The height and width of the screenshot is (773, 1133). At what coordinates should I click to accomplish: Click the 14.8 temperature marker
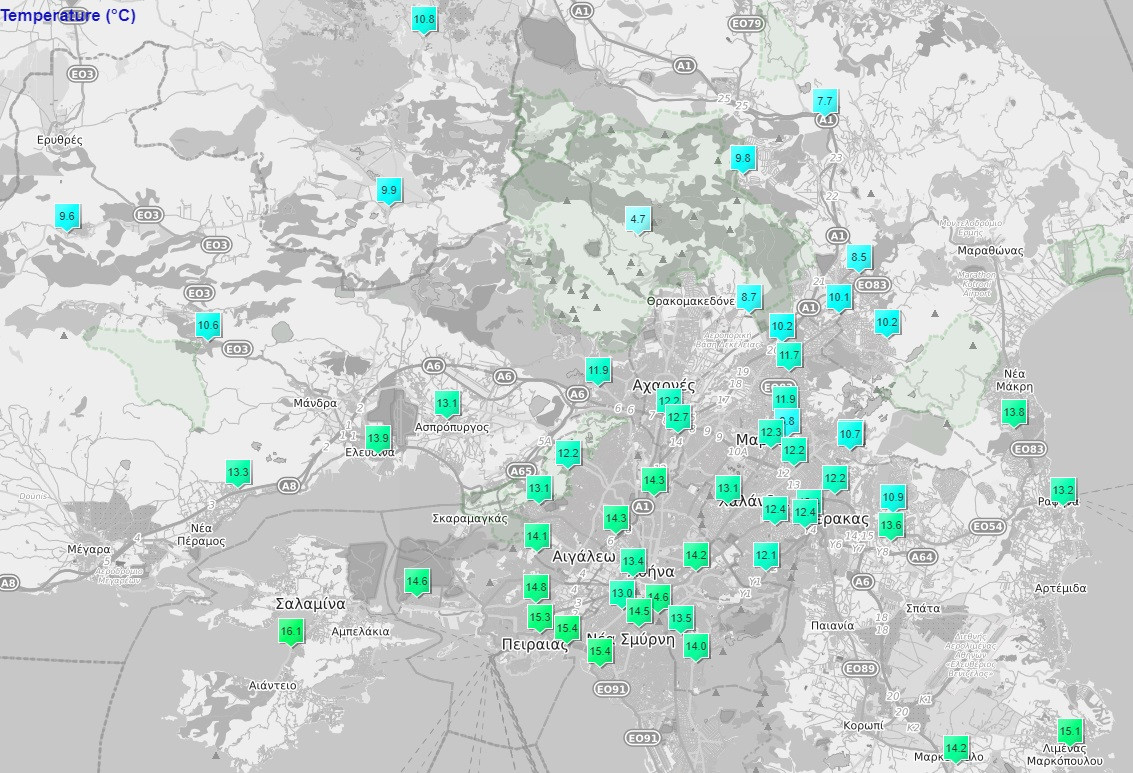[x=536, y=587]
